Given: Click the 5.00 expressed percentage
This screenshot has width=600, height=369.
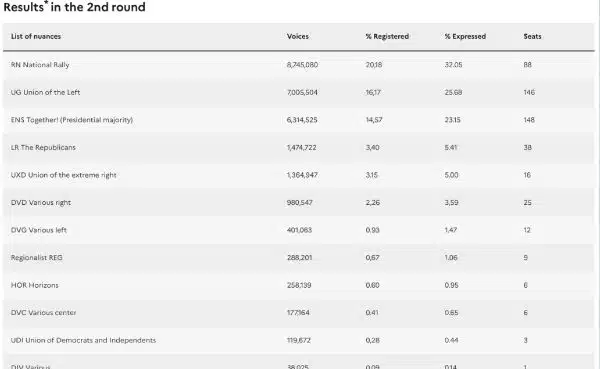Looking at the screenshot, I should point(452,175).
